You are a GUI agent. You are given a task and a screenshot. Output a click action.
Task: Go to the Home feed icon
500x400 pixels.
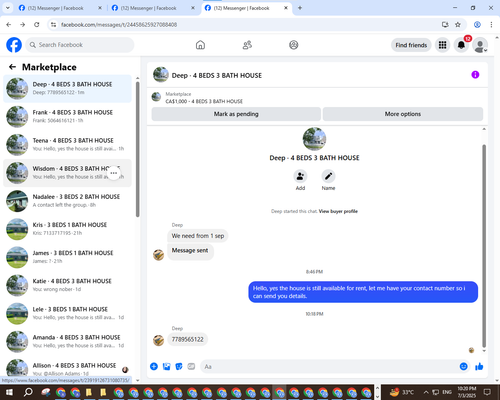[x=200, y=45]
